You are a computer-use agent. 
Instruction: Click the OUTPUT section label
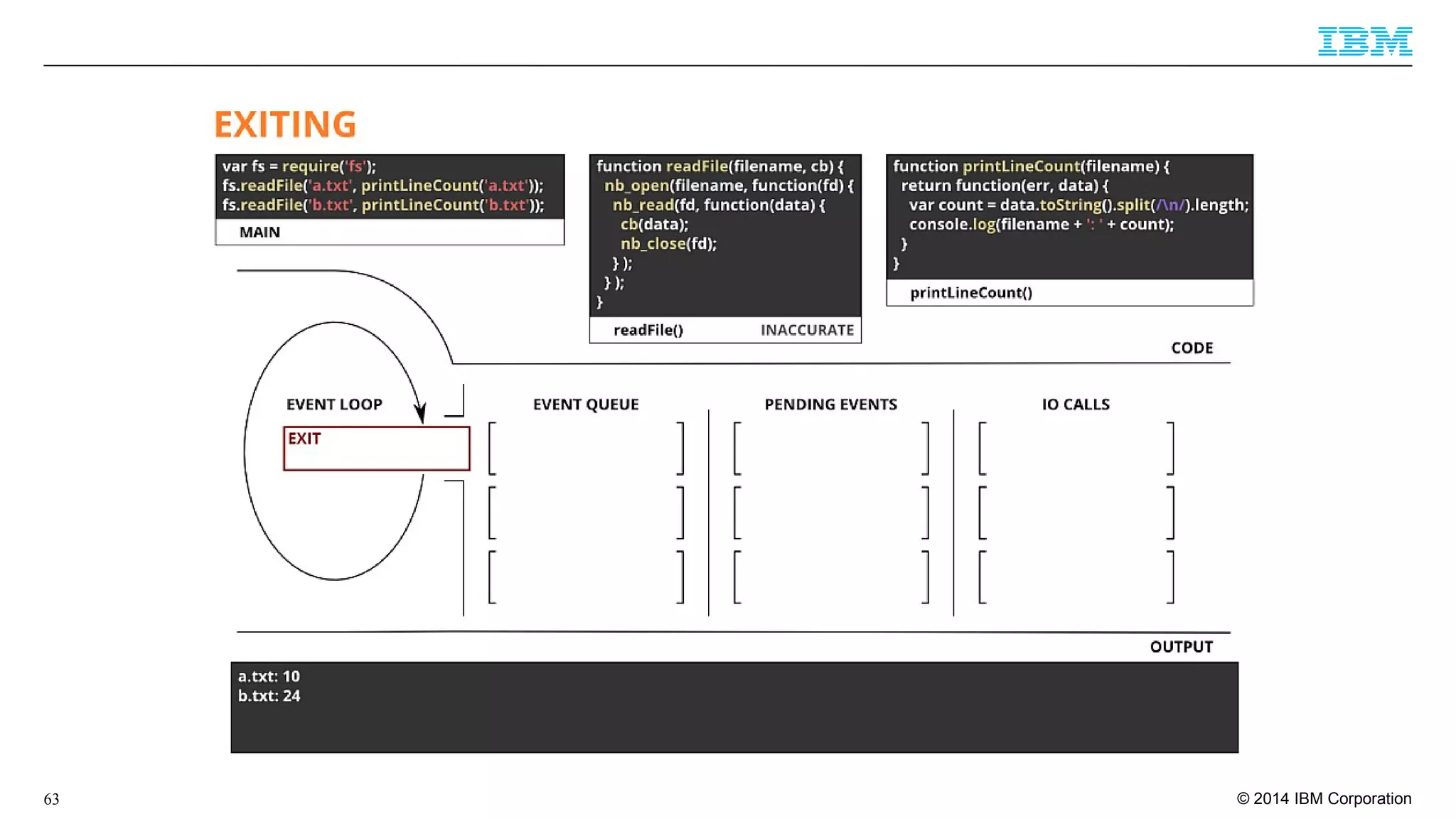tap(1182, 646)
